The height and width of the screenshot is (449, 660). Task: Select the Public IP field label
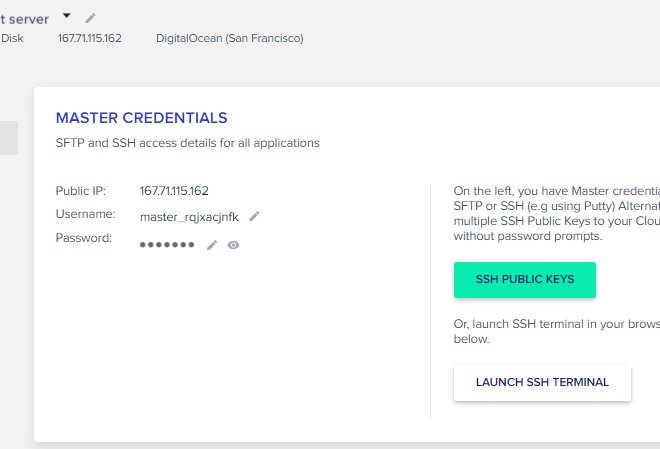(81, 191)
